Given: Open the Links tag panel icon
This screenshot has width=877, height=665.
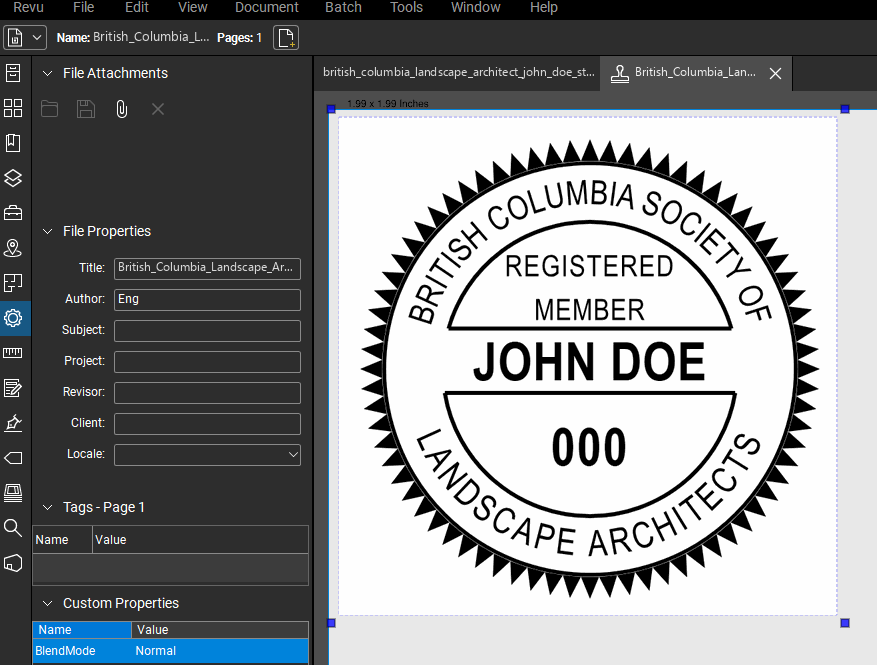Looking at the screenshot, I should 13,458.
